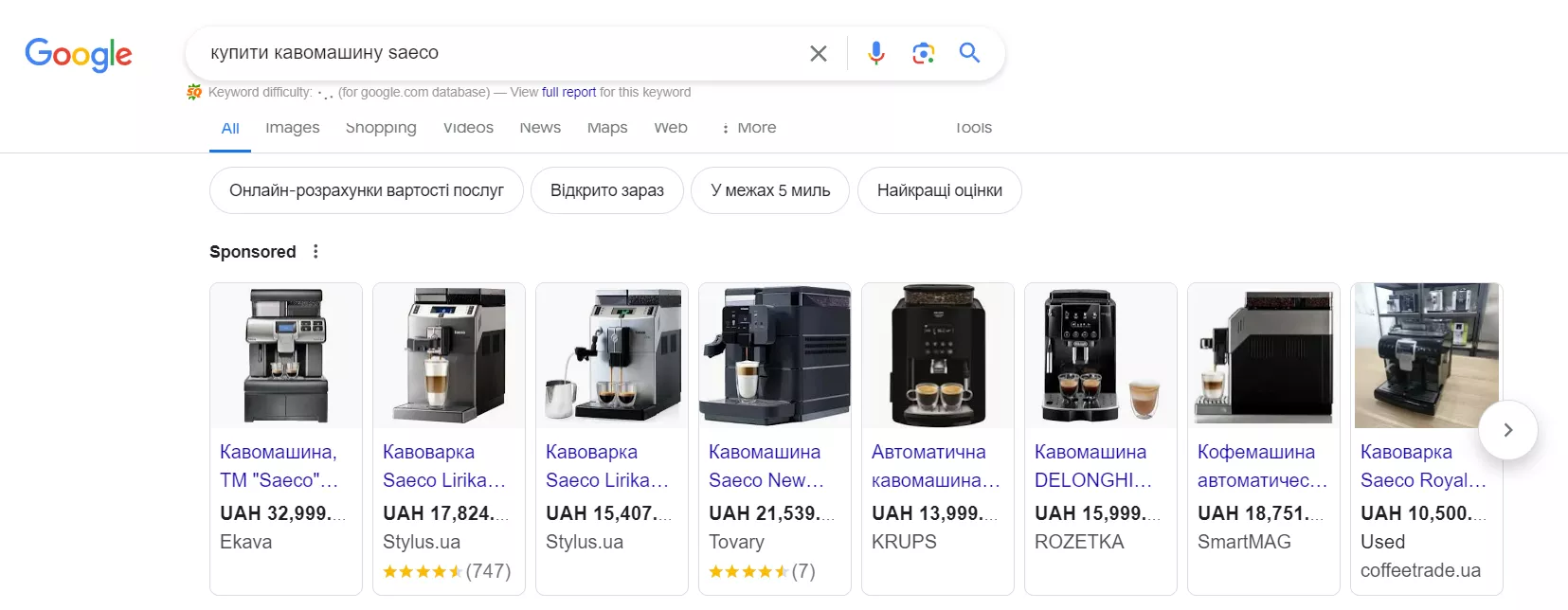Switch to the Images tab
Viewport: 1568px width, 610px height.
pos(293,128)
